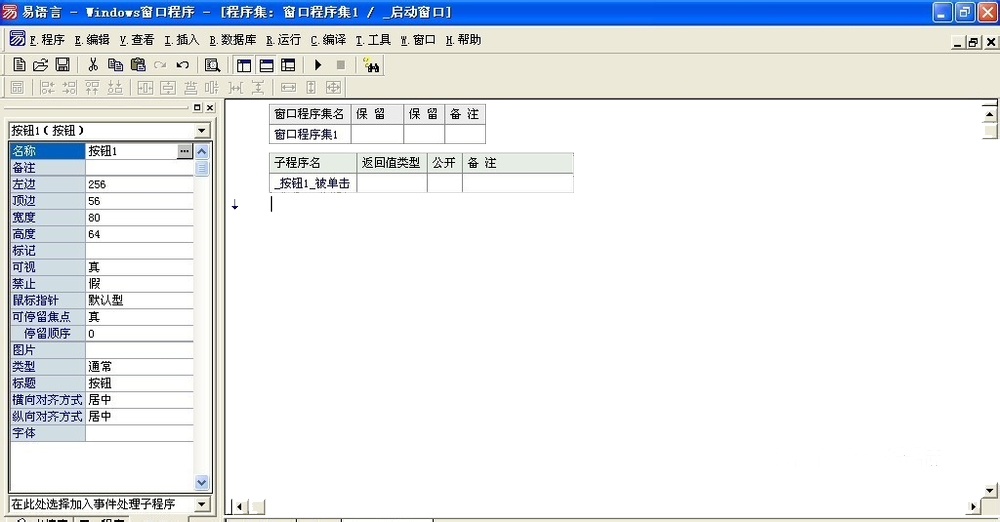Image resolution: width=1000 pixels, height=522 pixels.
Task: Open file using the folder icon
Action: coord(40,65)
